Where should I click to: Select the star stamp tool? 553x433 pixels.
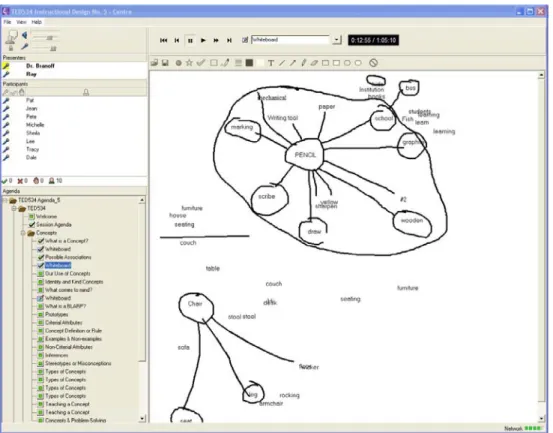pos(189,63)
